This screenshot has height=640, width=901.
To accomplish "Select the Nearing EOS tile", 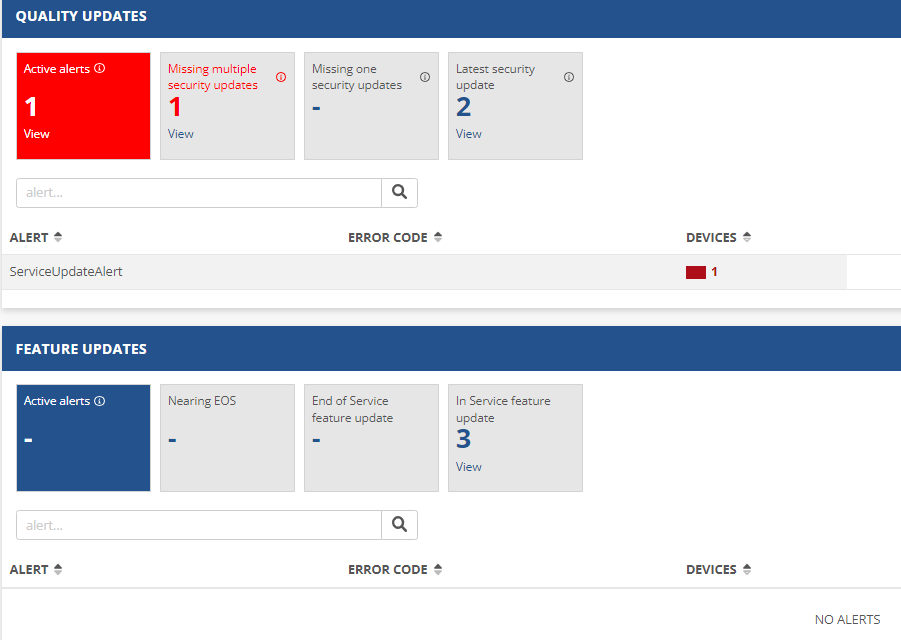I will point(227,438).
